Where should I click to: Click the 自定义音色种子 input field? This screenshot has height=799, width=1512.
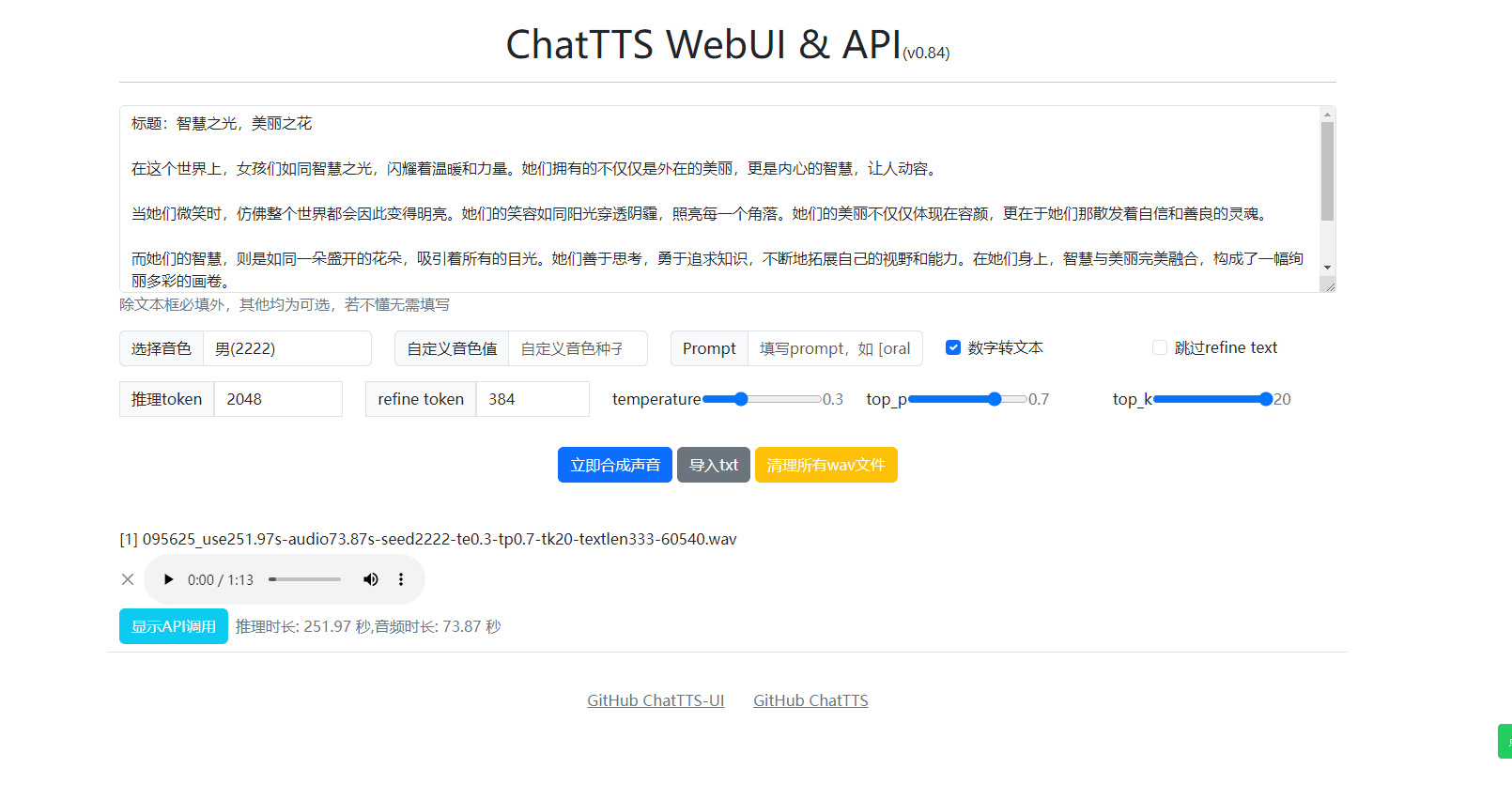[578, 348]
